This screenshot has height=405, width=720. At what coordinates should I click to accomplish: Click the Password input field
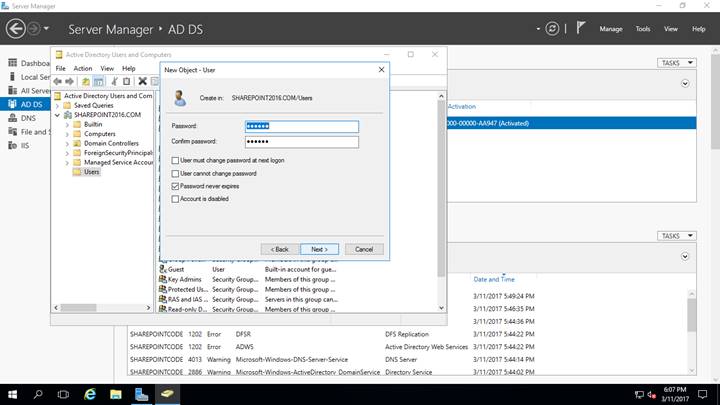coord(302,126)
